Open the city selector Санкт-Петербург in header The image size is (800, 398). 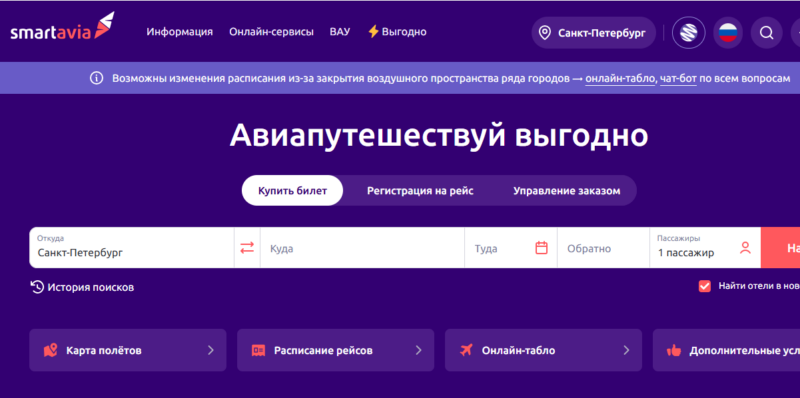click(x=593, y=33)
